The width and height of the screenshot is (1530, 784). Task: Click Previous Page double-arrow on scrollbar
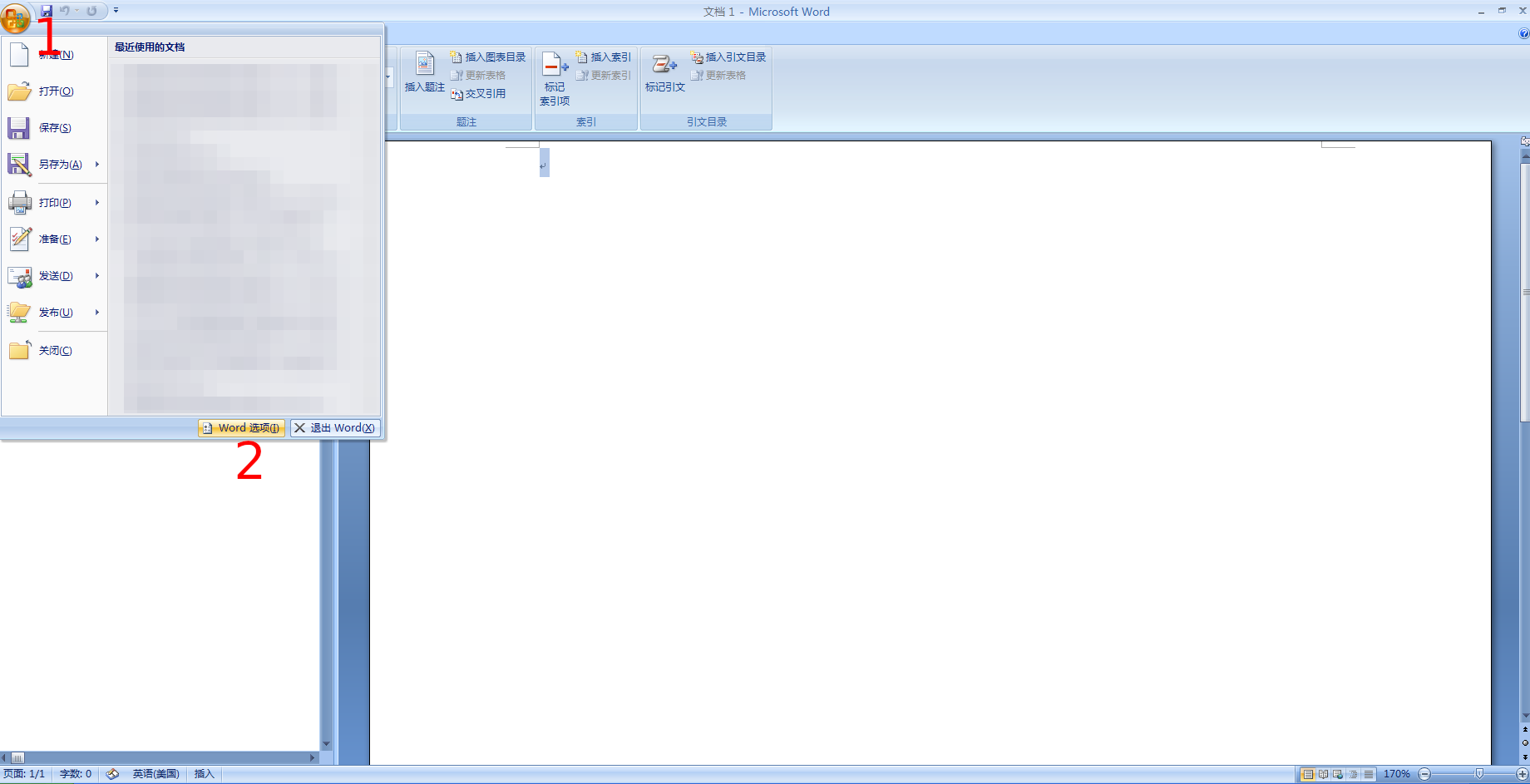[x=1525, y=729]
